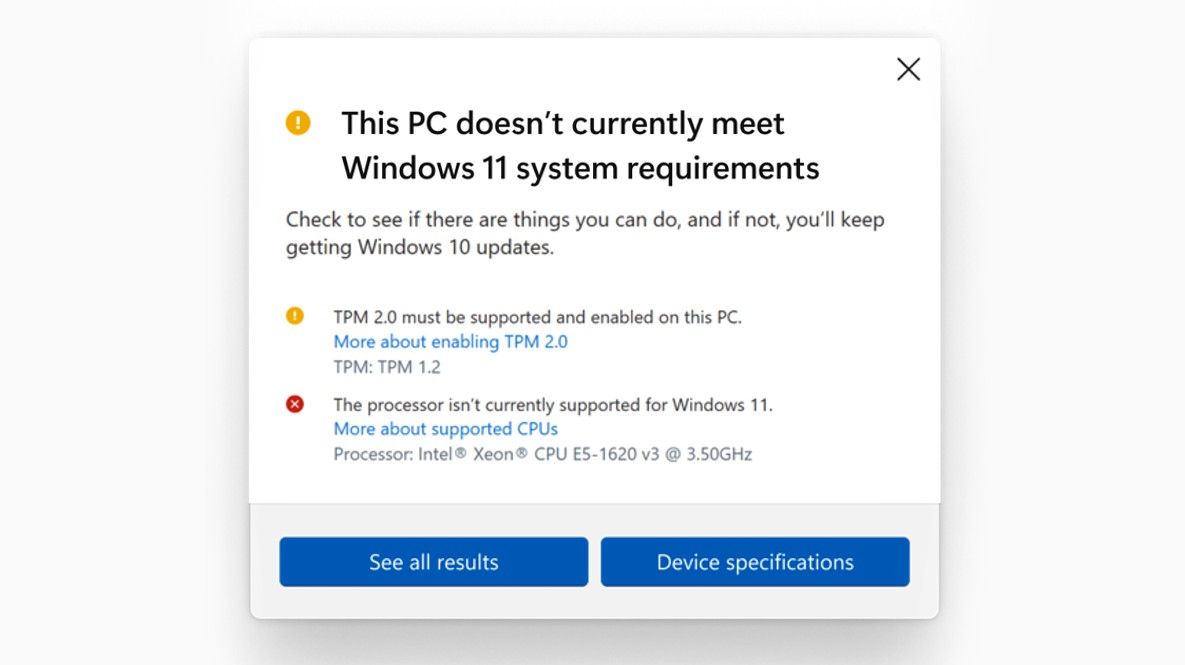The width and height of the screenshot is (1185, 665).
Task: Select the warning icon next to TPM 2.0 requirement
Action: 296,316
